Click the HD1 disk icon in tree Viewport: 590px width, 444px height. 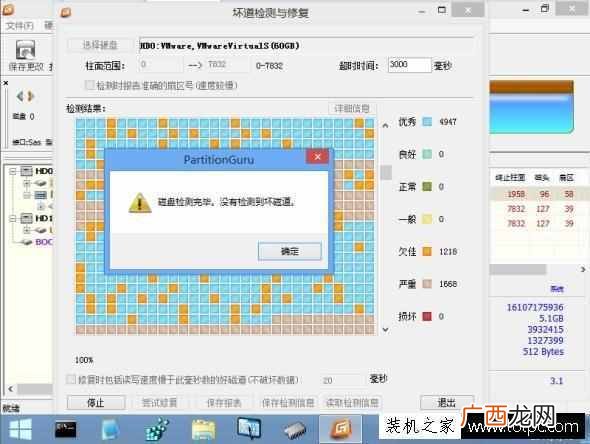pos(26,218)
